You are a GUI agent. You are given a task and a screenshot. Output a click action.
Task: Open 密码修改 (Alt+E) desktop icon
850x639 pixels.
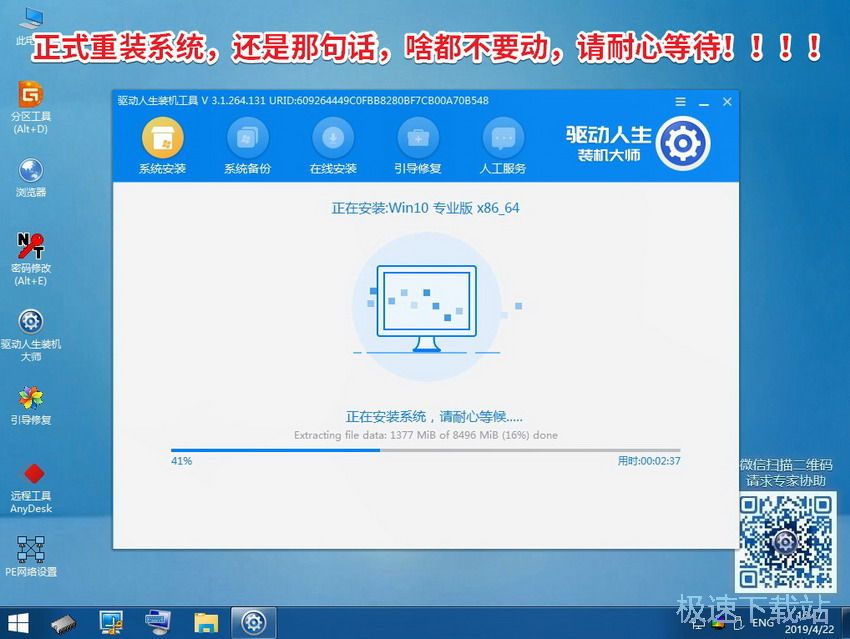click(31, 259)
